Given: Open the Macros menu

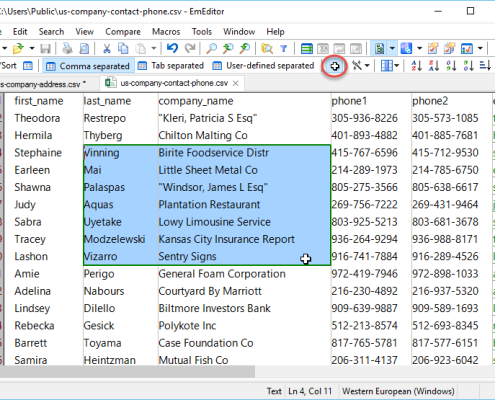Looking at the screenshot, I should [166, 32].
